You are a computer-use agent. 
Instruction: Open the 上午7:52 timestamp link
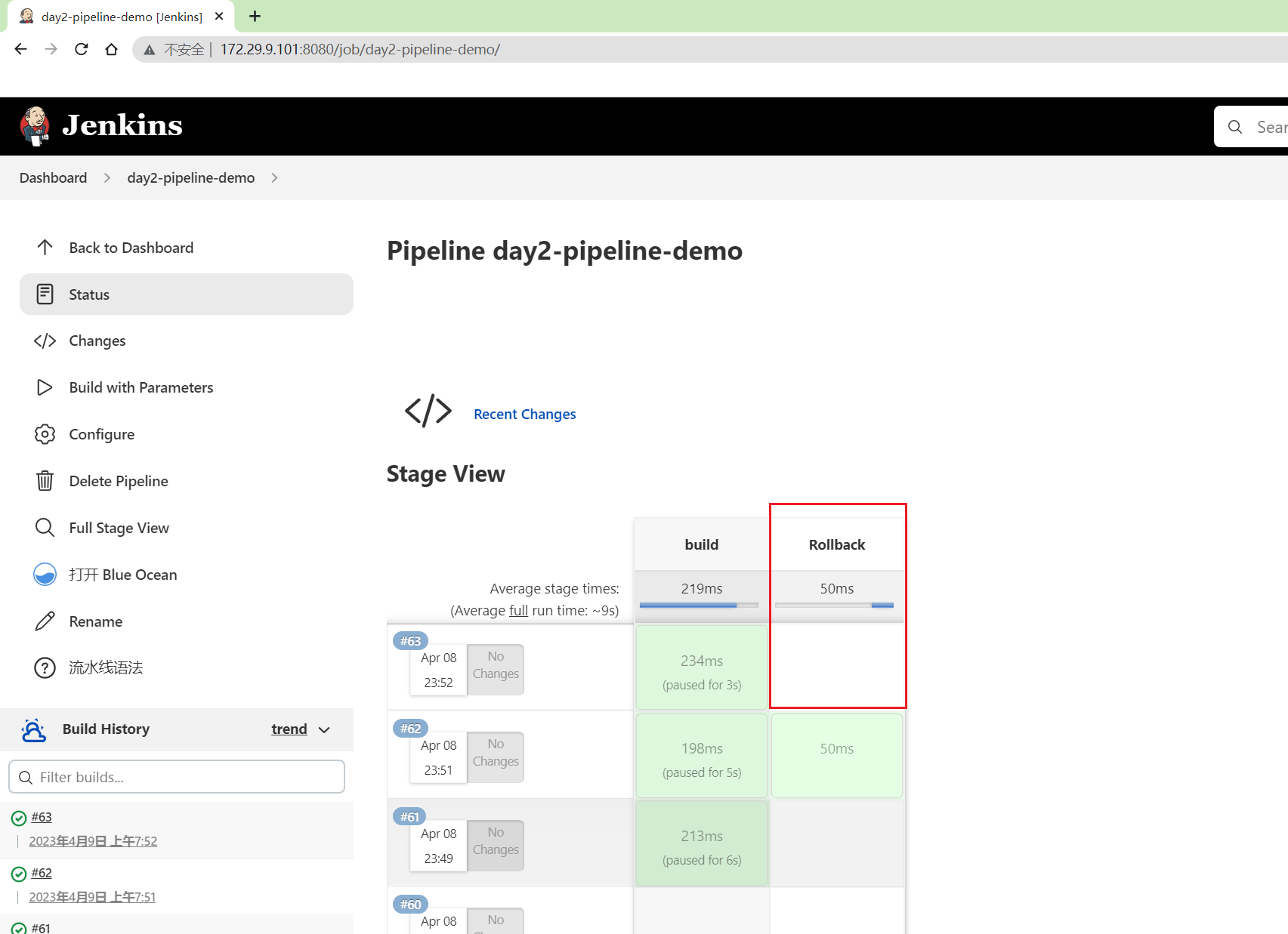(x=93, y=841)
